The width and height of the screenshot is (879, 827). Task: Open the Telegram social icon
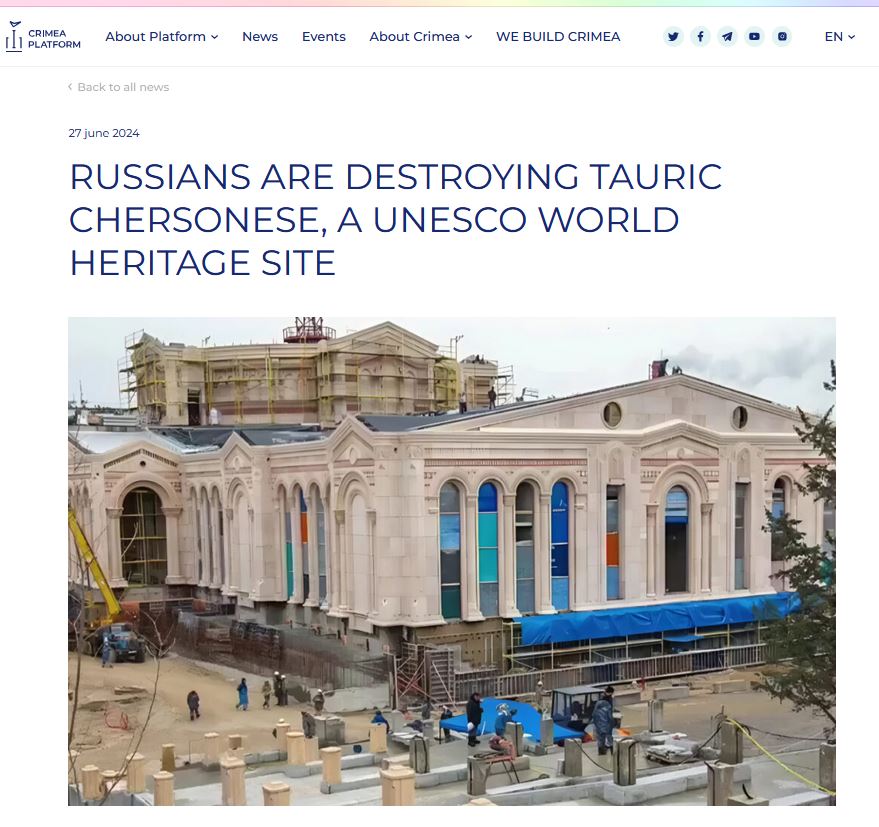point(727,37)
